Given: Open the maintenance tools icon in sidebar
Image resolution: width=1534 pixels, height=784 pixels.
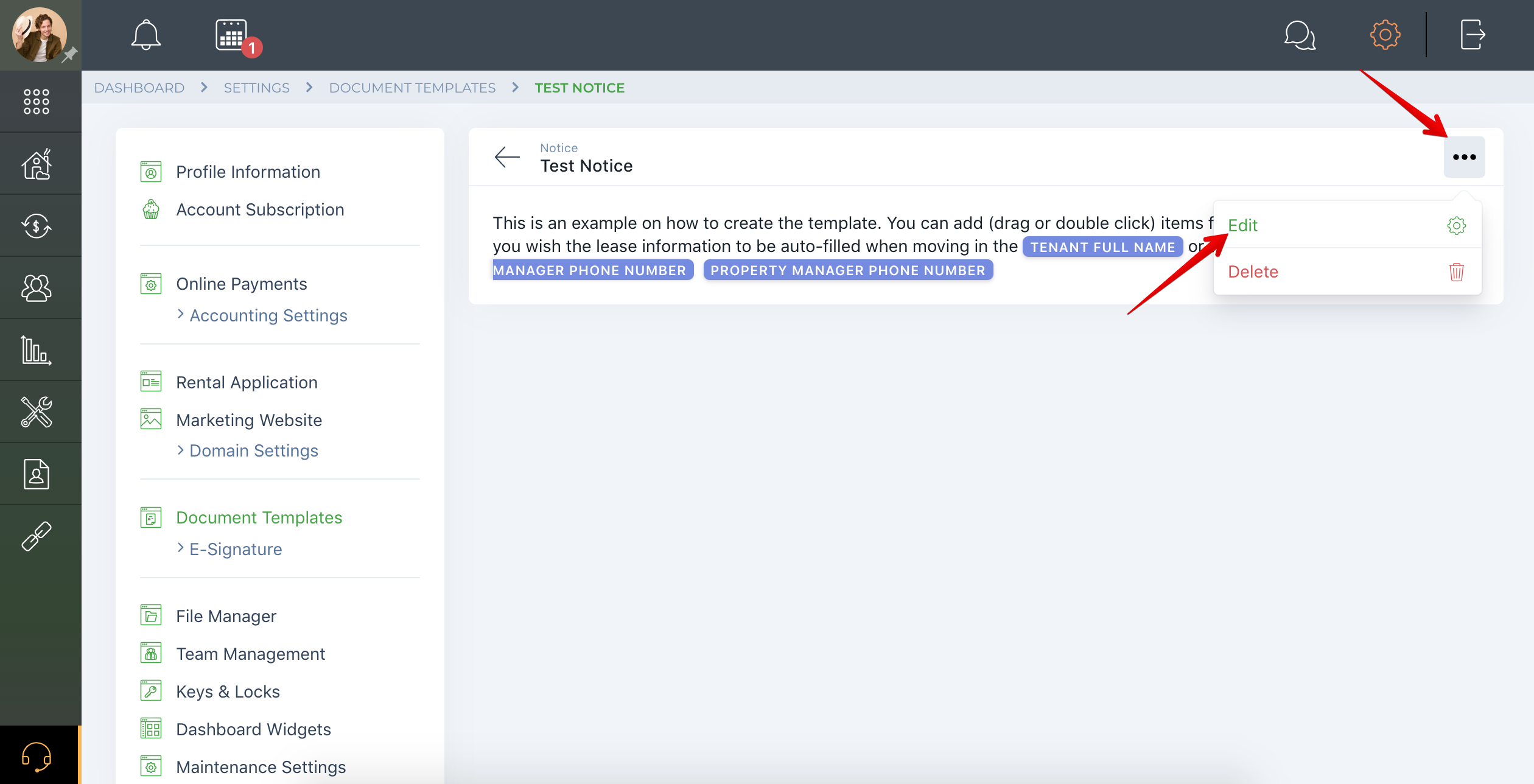Looking at the screenshot, I should click(x=37, y=412).
